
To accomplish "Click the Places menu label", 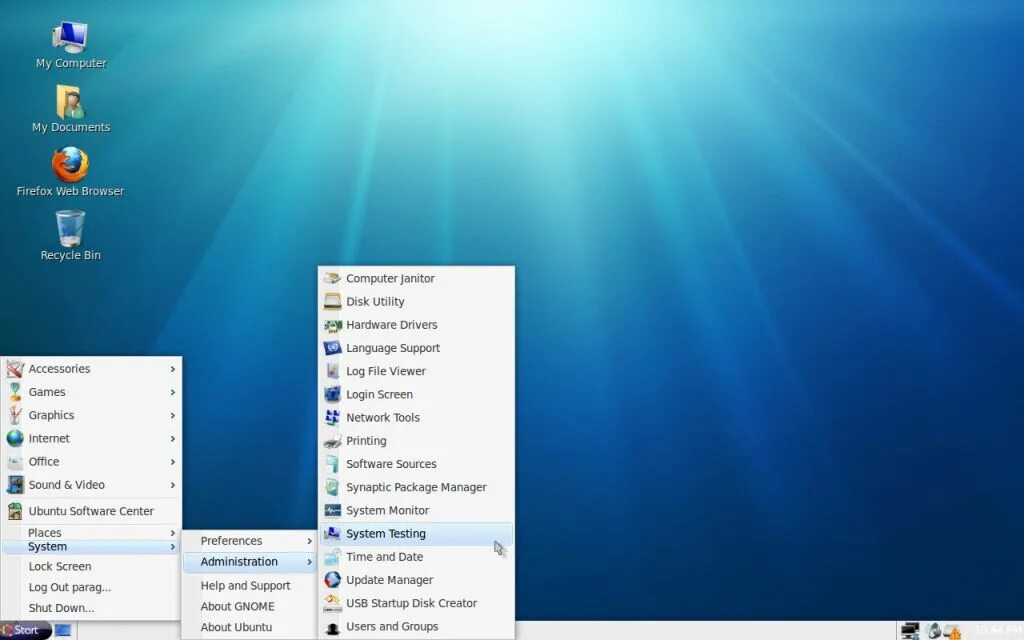I will tap(44, 533).
